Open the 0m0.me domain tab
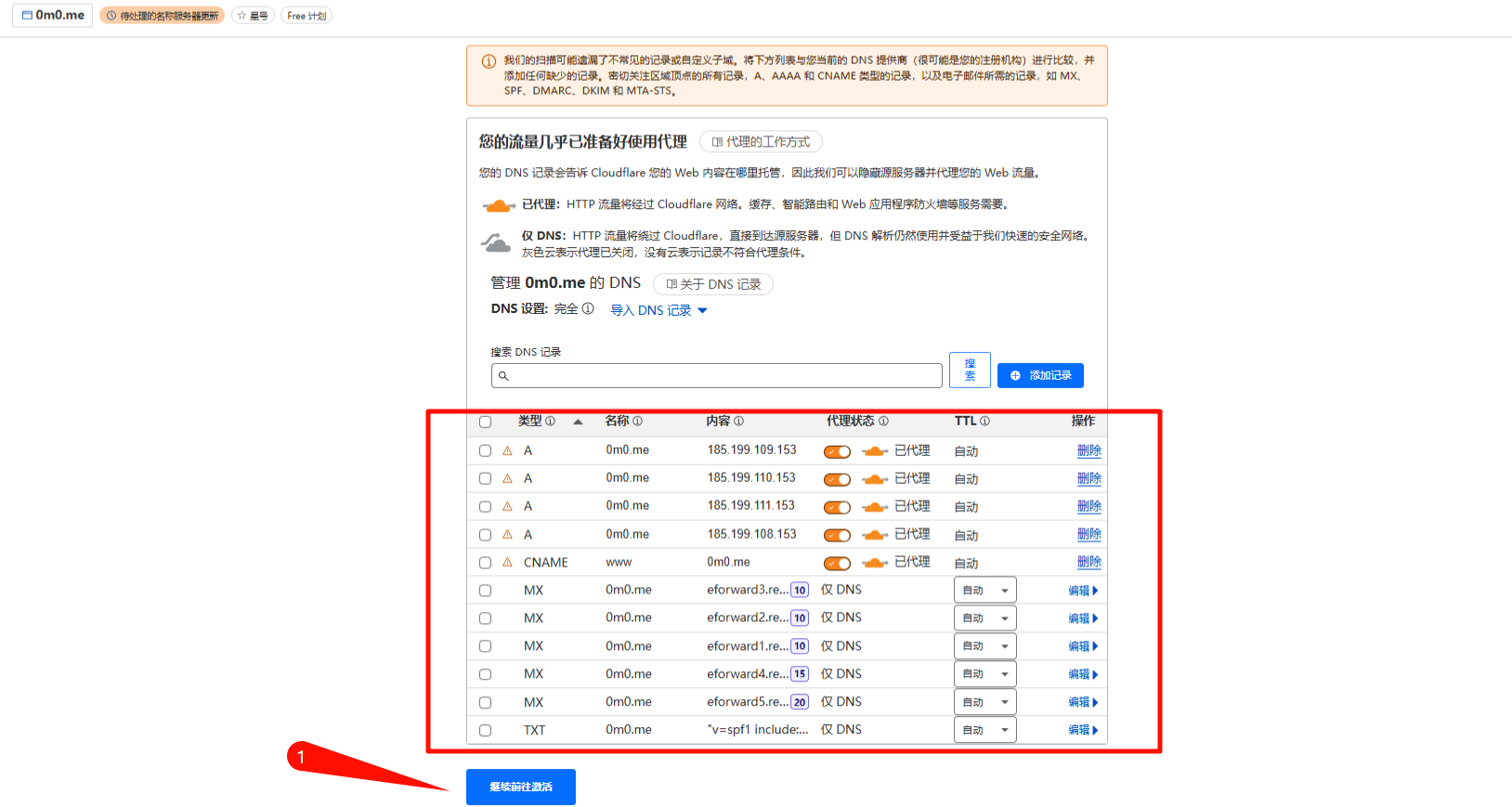The height and width of the screenshot is (807, 1512). (x=53, y=16)
